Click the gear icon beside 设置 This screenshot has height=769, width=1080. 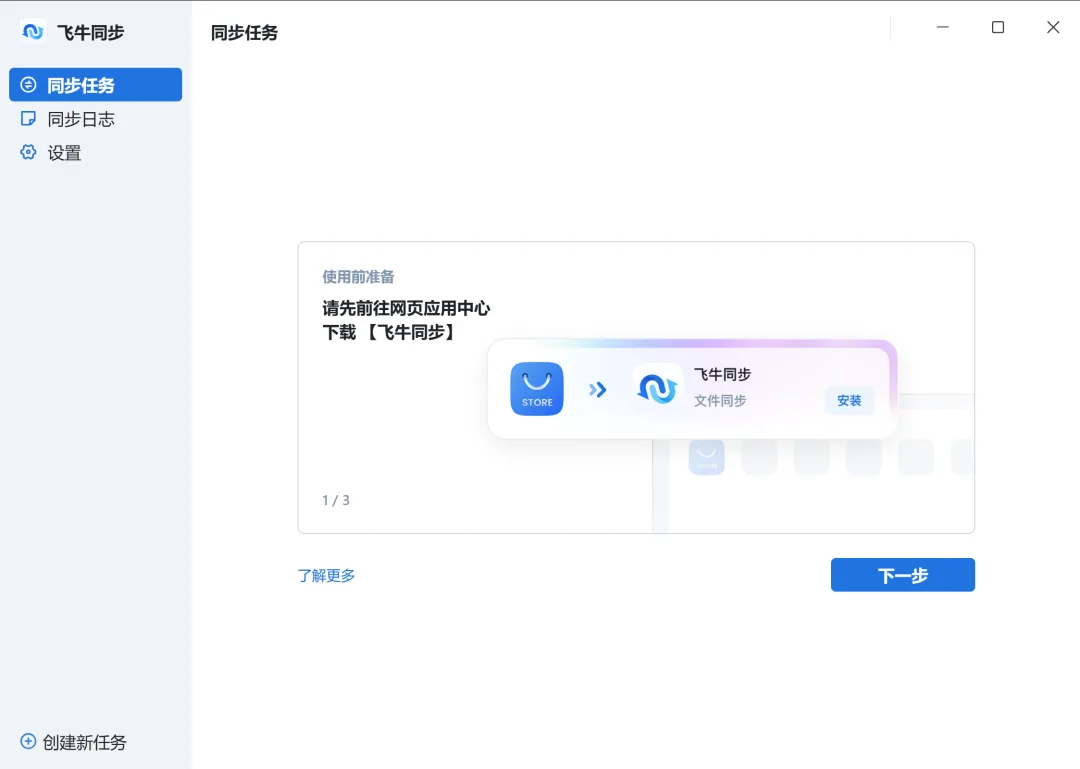point(28,152)
